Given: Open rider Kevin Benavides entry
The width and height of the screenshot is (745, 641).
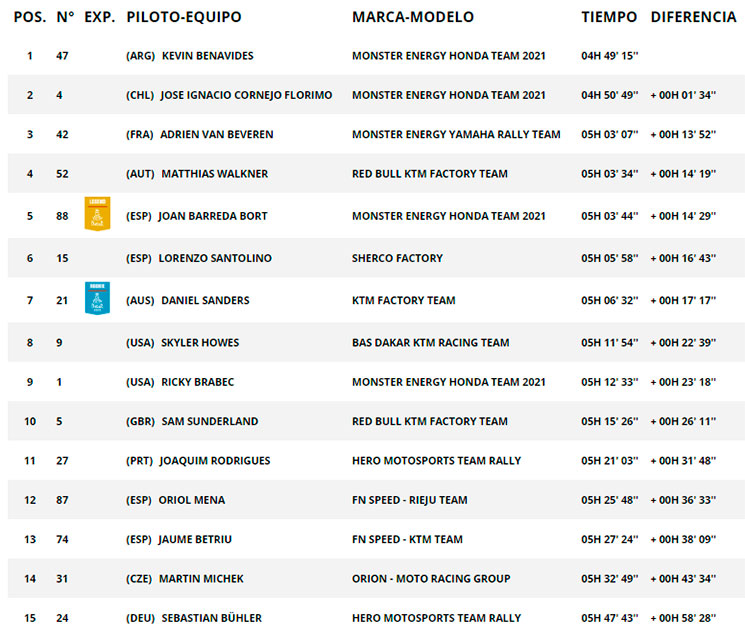Looking at the screenshot, I should tap(208, 56).
